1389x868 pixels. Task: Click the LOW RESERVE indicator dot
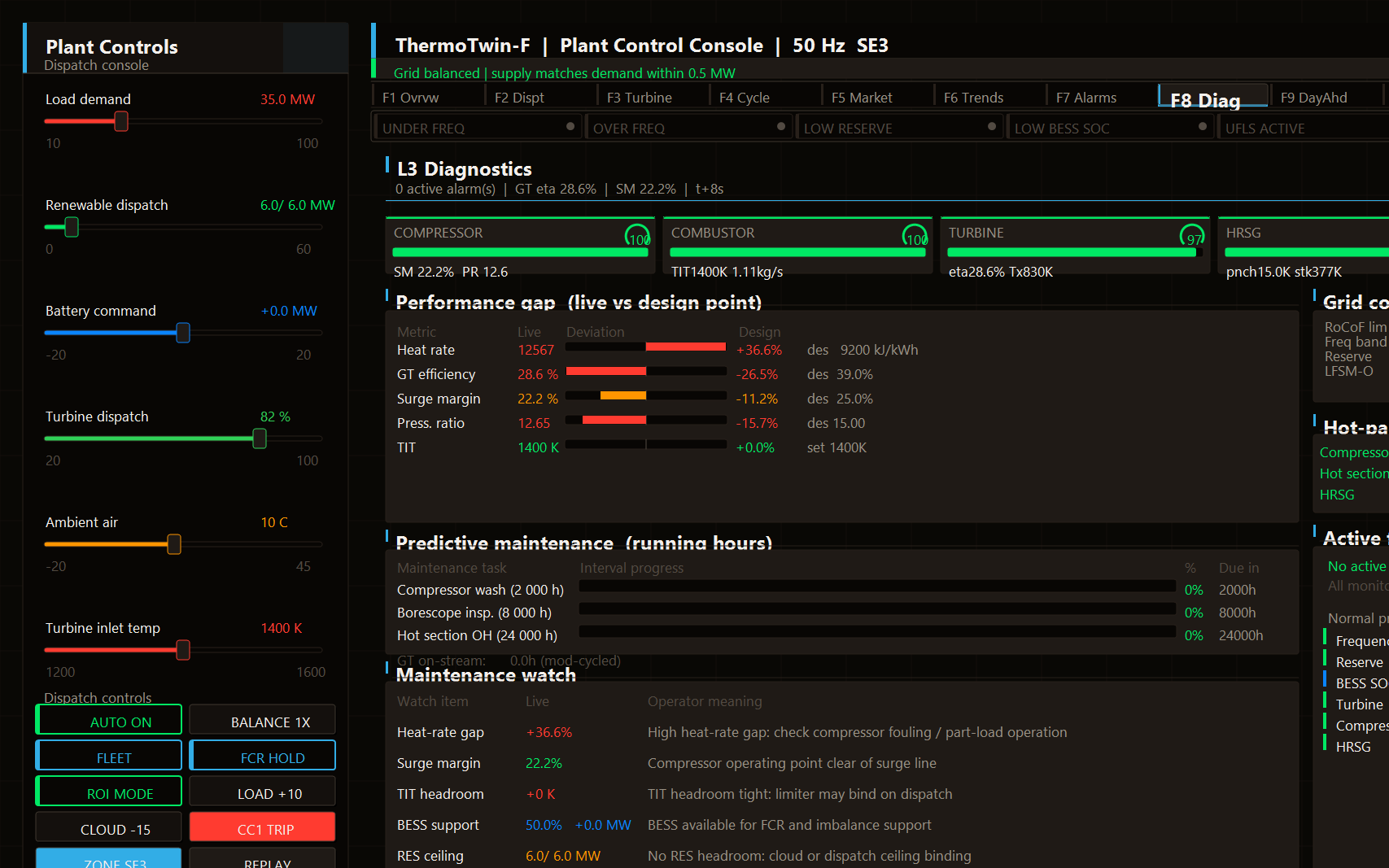(992, 126)
